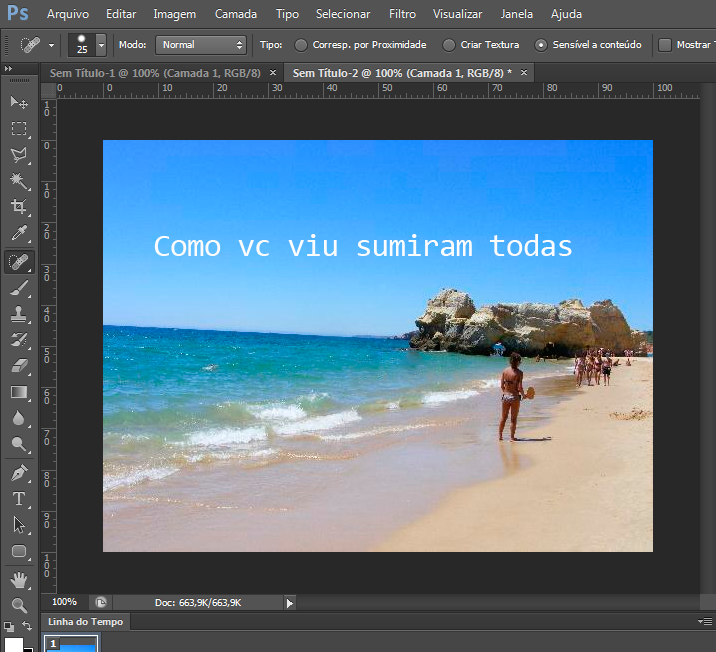Swap foreground and background colors
The height and width of the screenshot is (652, 716).
click(x=27, y=626)
